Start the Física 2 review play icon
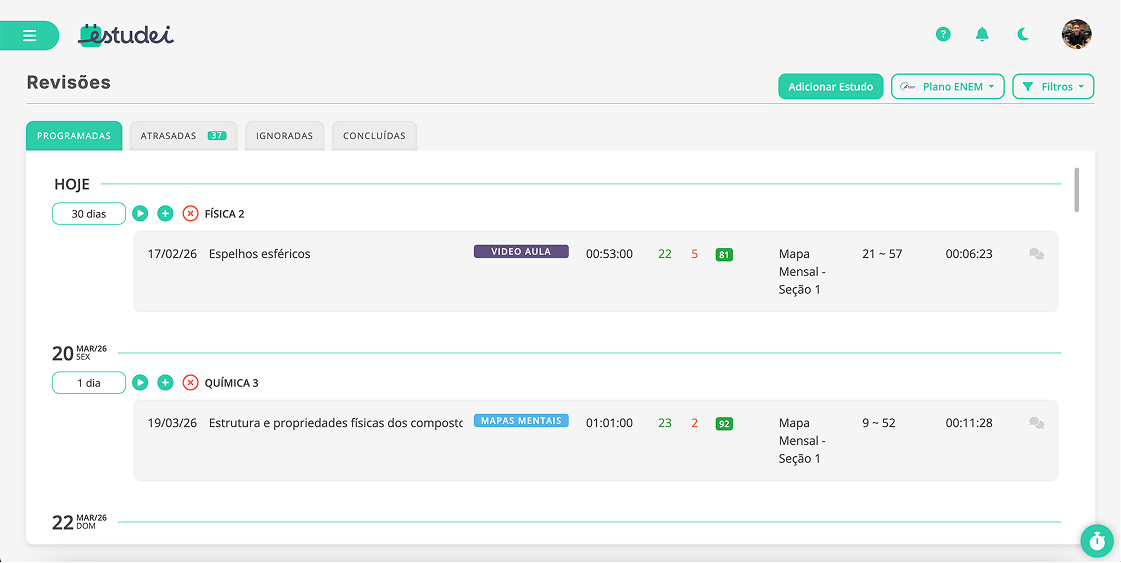The width and height of the screenshot is (1121, 563). tap(140, 214)
